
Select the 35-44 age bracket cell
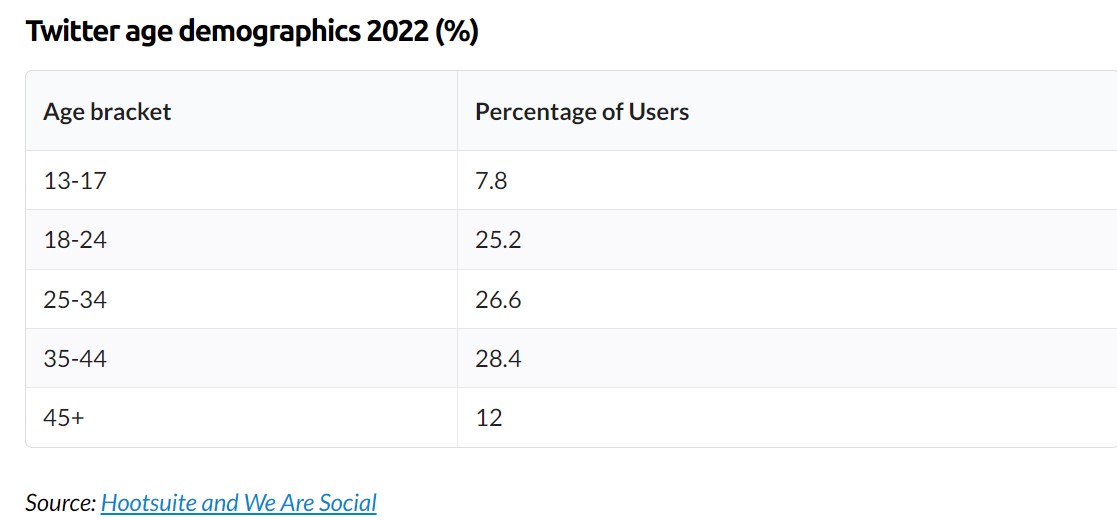75,358
